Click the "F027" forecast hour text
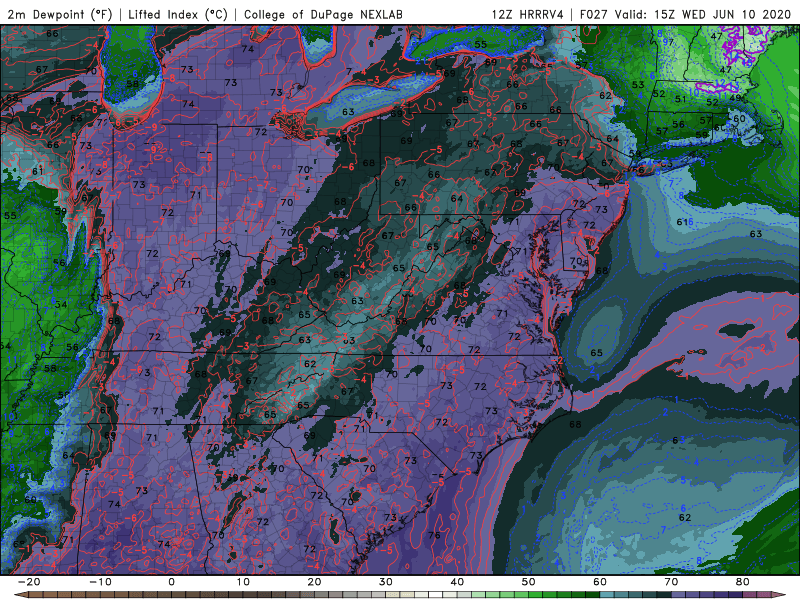800x600 pixels. pos(595,14)
